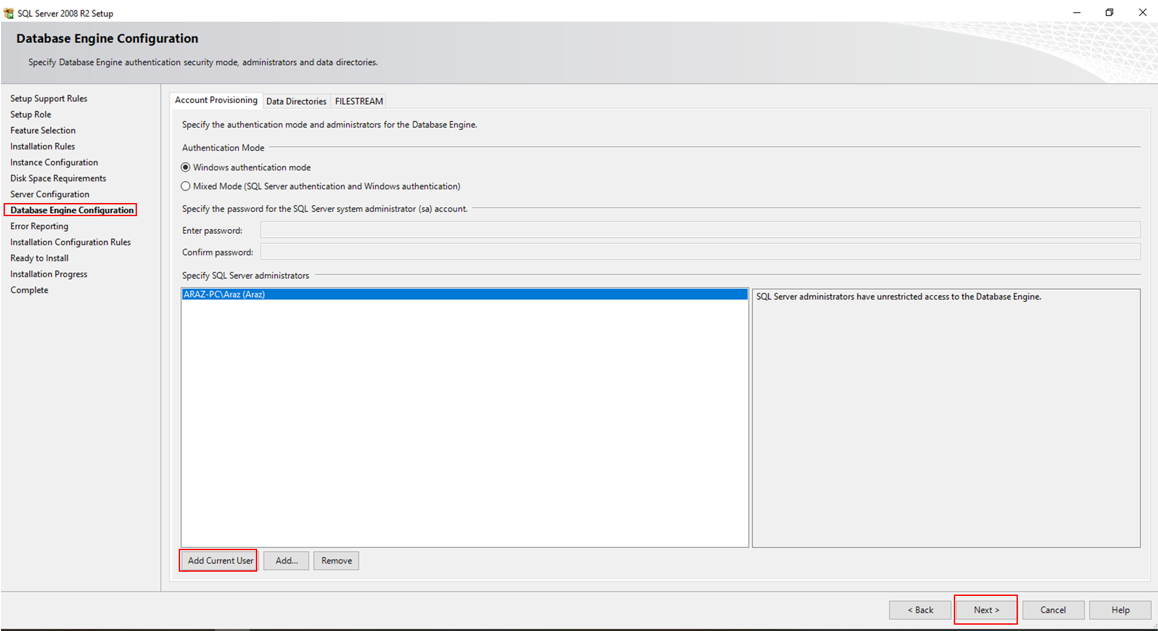The width and height of the screenshot is (1158, 631).
Task: Click the Confirm password field
Action: pos(700,252)
